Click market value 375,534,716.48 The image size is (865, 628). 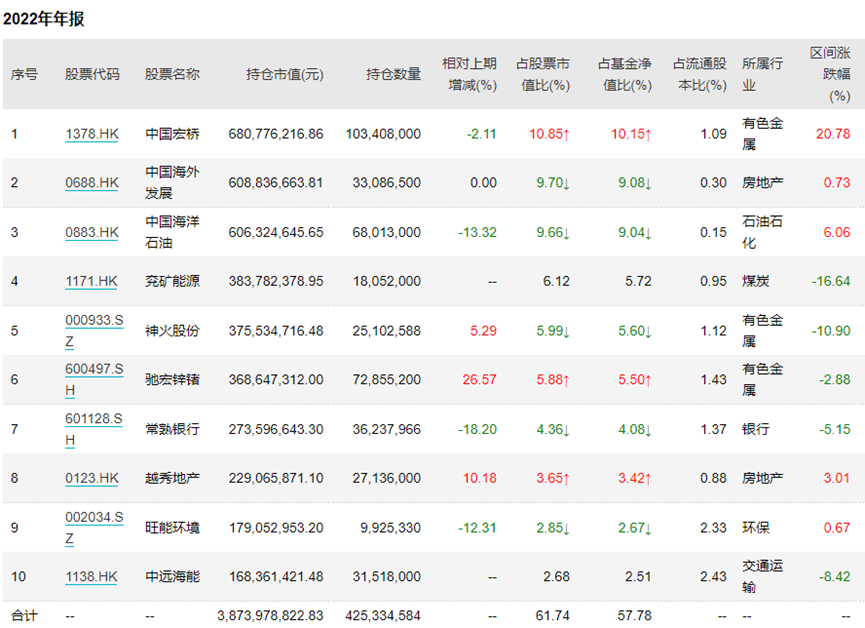(276, 331)
